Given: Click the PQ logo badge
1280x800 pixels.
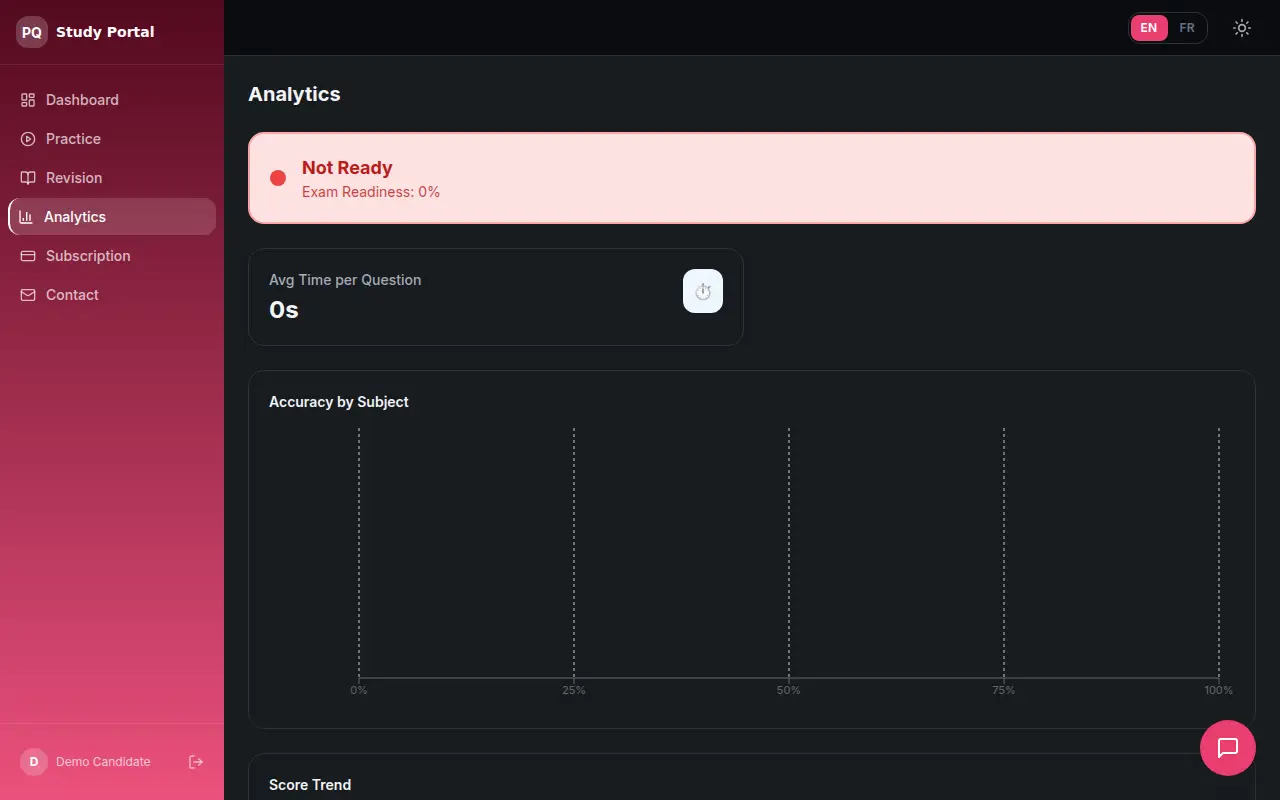Looking at the screenshot, I should [32, 32].
